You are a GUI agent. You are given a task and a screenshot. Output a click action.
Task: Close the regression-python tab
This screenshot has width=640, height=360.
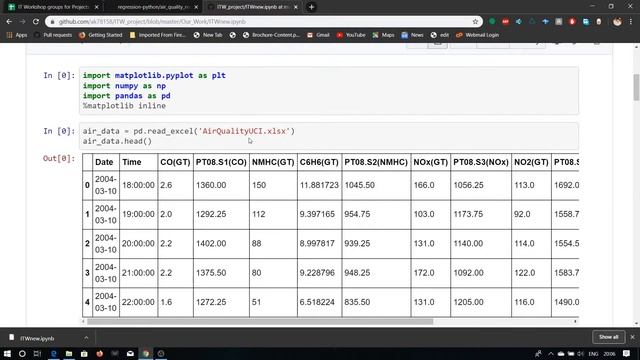coord(196,7)
